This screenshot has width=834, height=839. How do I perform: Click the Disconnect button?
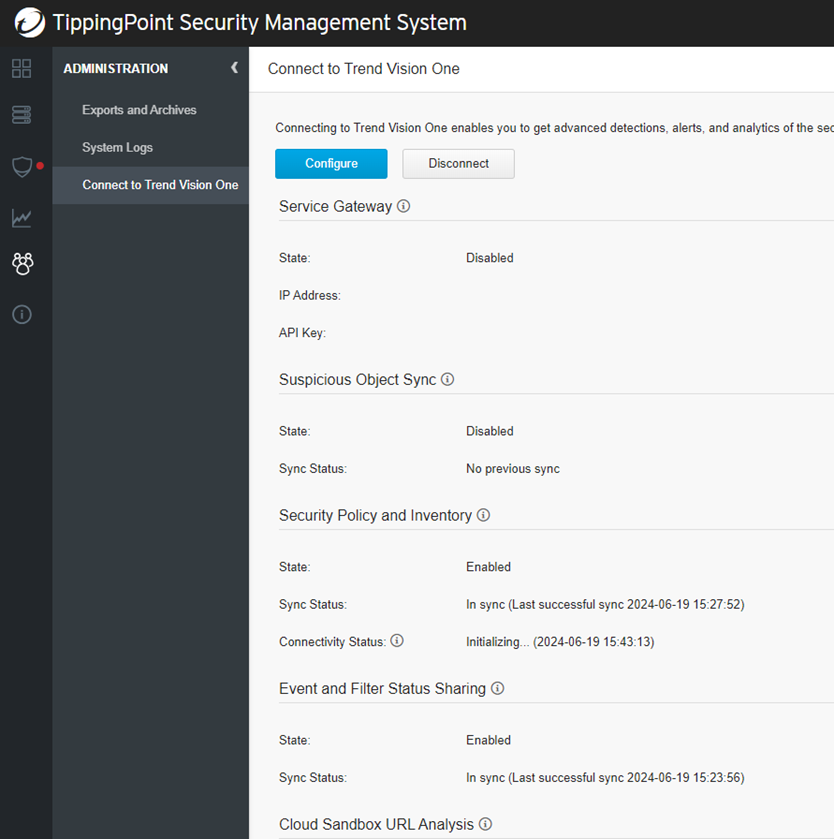click(x=458, y=164)
